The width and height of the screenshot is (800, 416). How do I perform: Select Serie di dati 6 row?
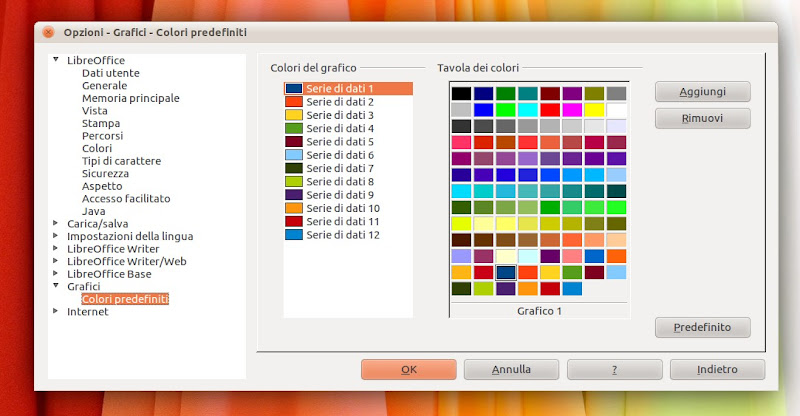pyautogui.click(x=348, y=155)
